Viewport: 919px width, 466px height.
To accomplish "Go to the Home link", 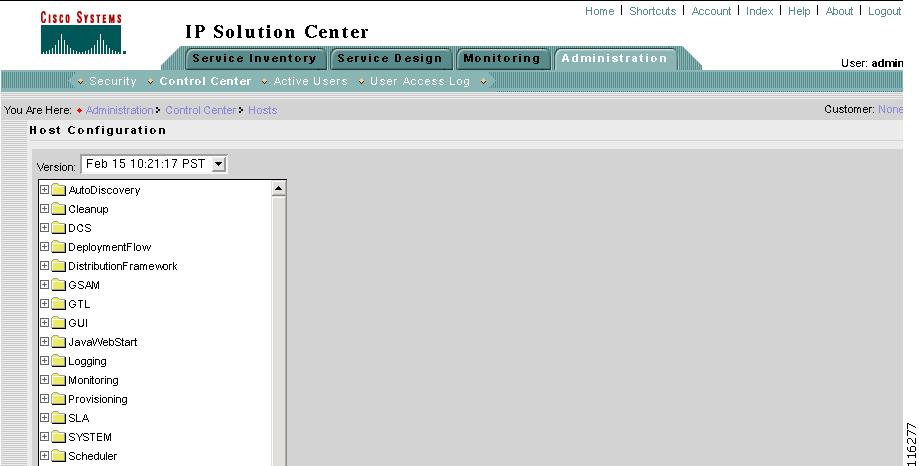I will [600, 11].
